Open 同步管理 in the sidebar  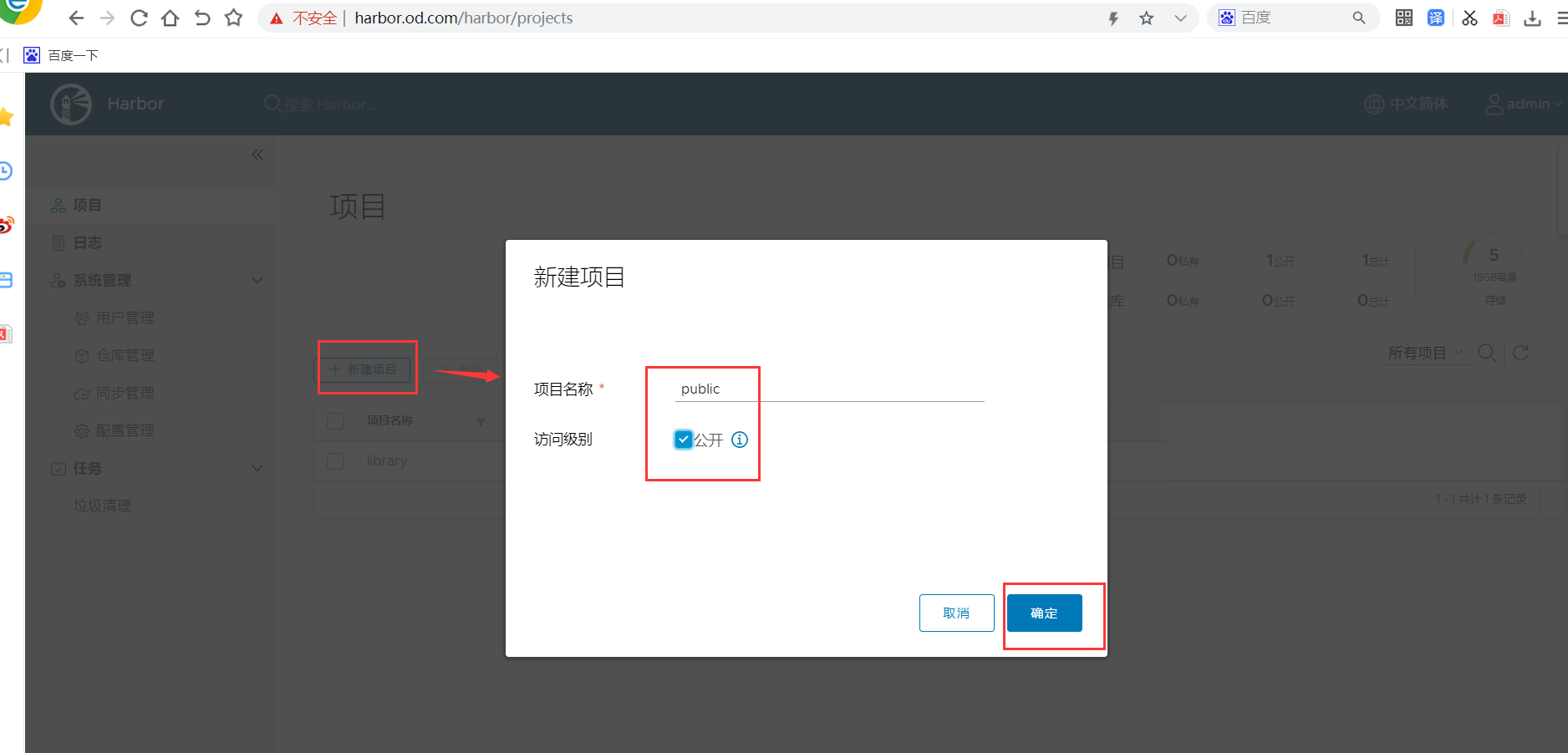[125, 393]
